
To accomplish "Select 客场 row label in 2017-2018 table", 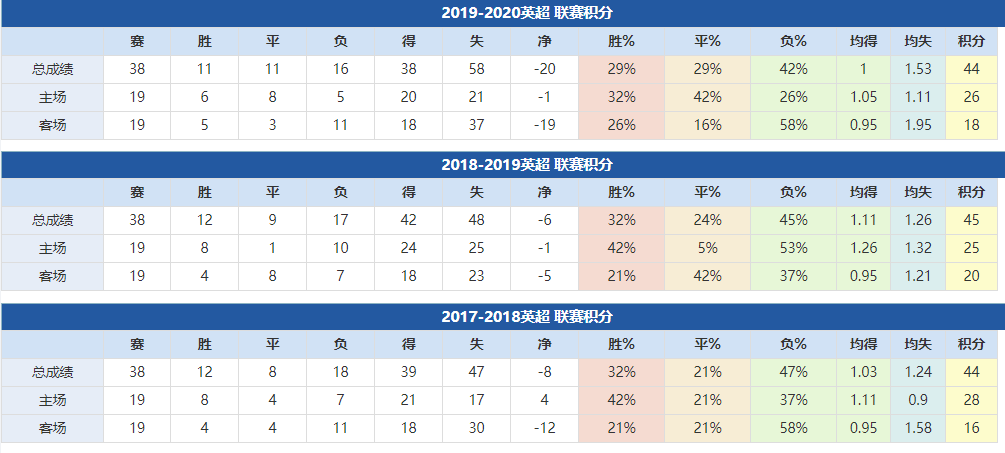I will coord(52,428).
